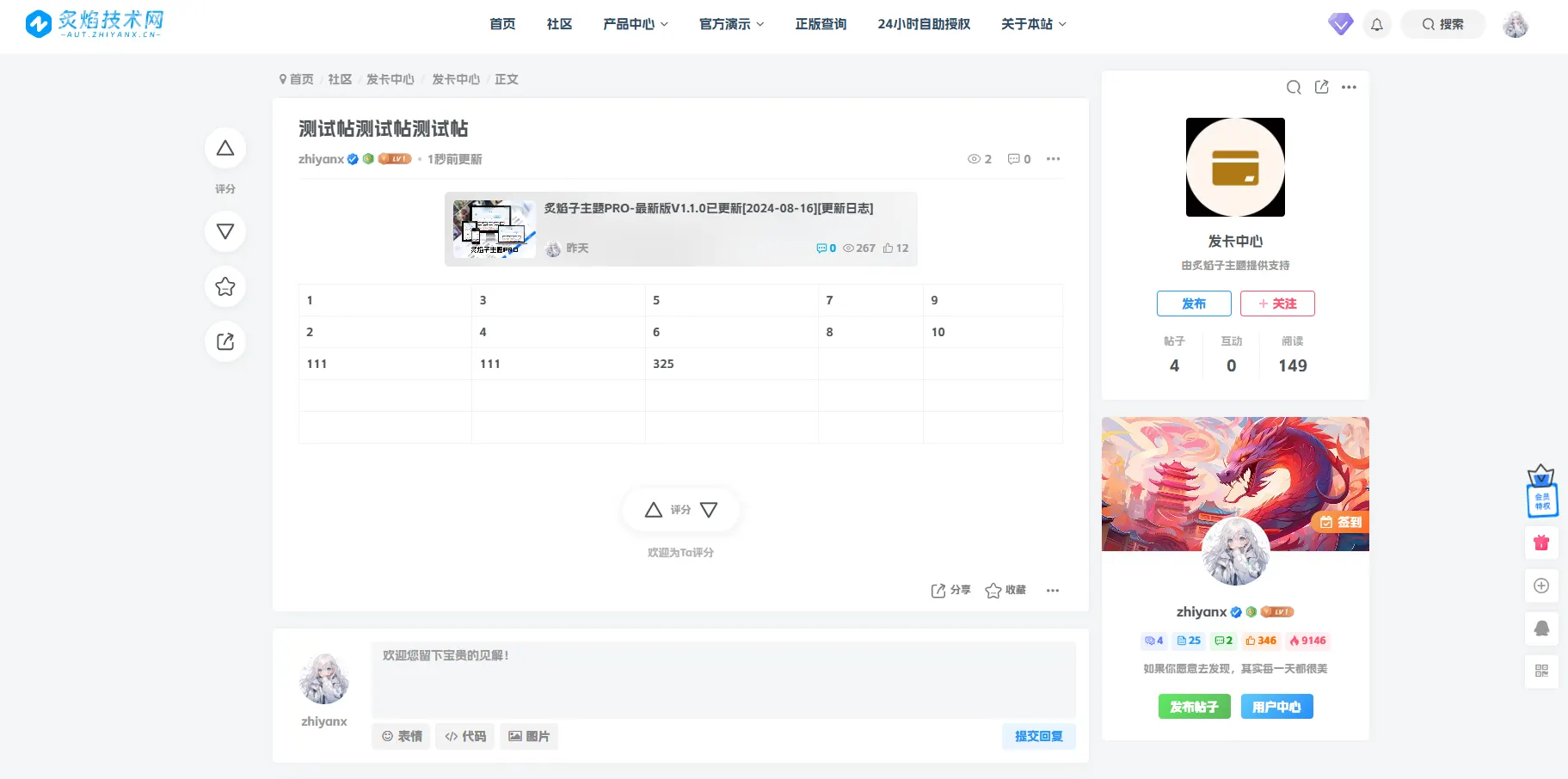Expand 产品中心 dropdown menu
The height and width of the screenshot is (779, 1568).
(636, 24)
